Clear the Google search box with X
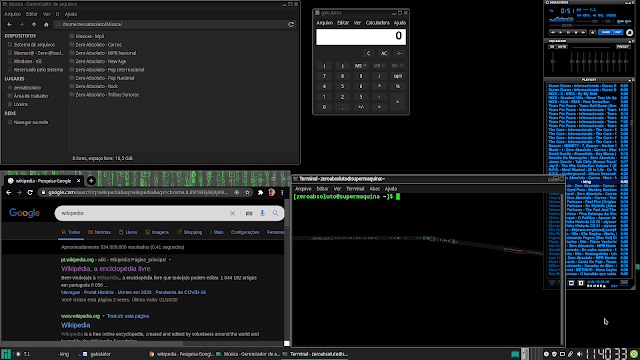Screen dimensions: 640x360 [232, 213]
